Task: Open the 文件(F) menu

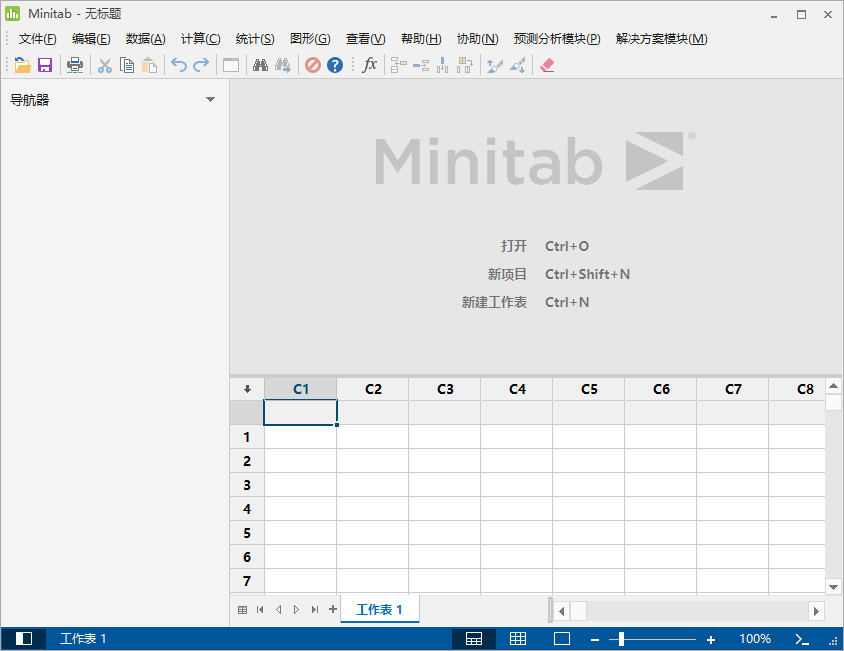Action: (x=38, y=39)
